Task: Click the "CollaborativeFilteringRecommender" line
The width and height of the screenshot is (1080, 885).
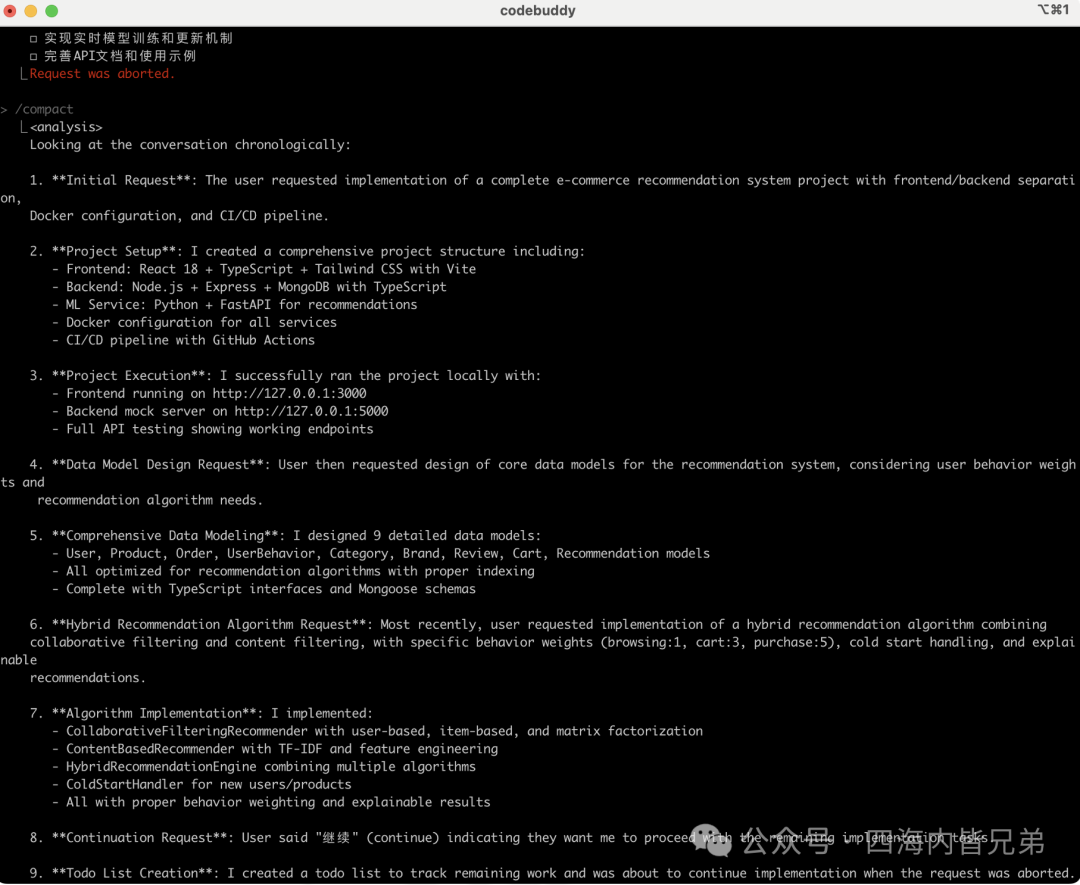Action: point(377,731)
